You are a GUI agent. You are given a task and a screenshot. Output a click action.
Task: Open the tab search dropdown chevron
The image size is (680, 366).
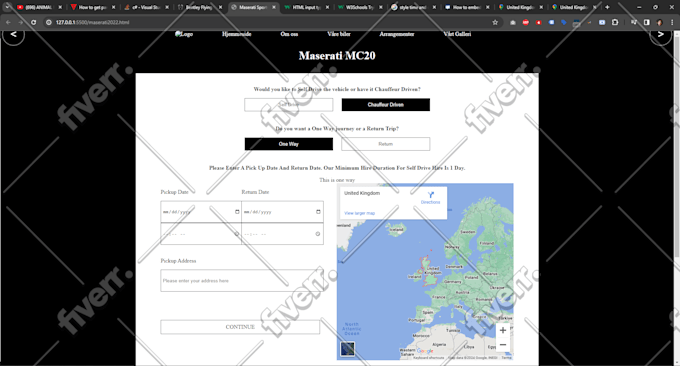click(7, 7)
